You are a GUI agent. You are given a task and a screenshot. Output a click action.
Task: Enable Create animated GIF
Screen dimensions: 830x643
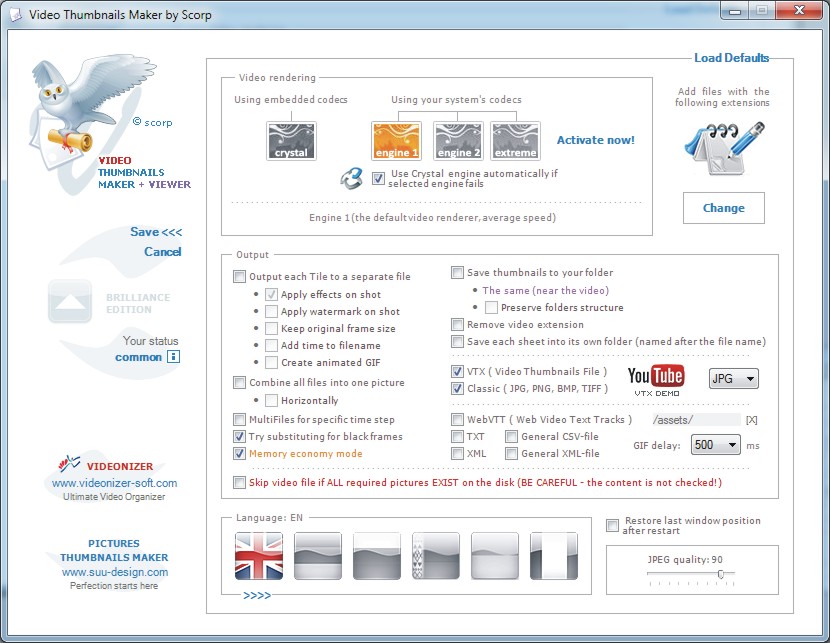271,362
